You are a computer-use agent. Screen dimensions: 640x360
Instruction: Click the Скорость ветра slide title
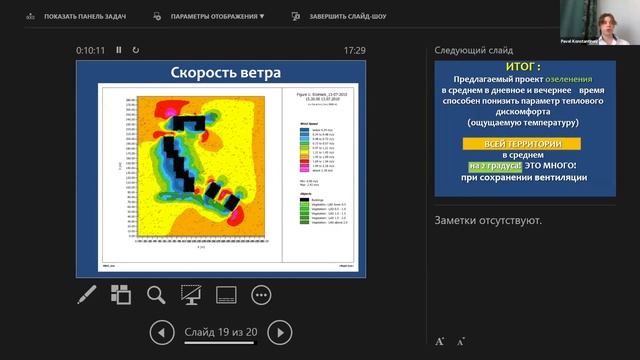(226, 73)
